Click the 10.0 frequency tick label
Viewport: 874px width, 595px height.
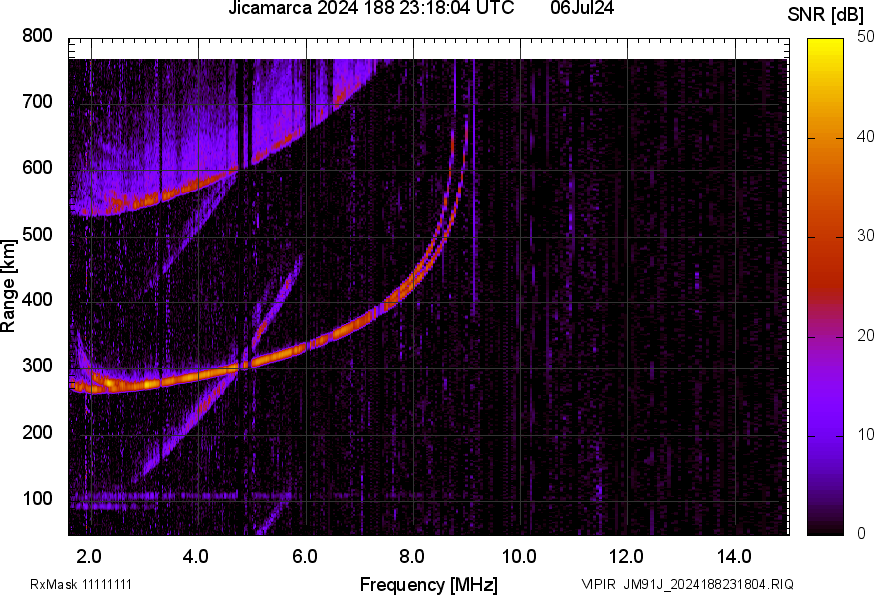coord(519,557)
